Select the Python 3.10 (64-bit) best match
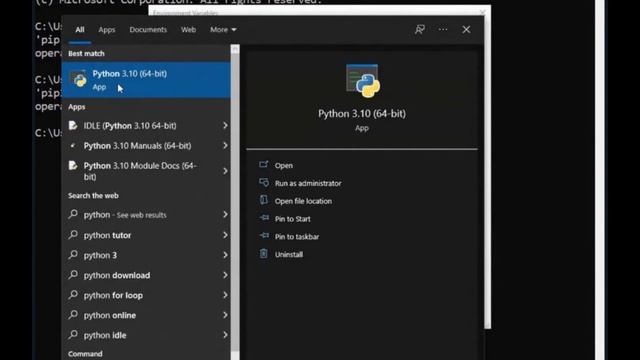Screen dimensions: 640x360 pyautogui.click(x=146, y=80)
